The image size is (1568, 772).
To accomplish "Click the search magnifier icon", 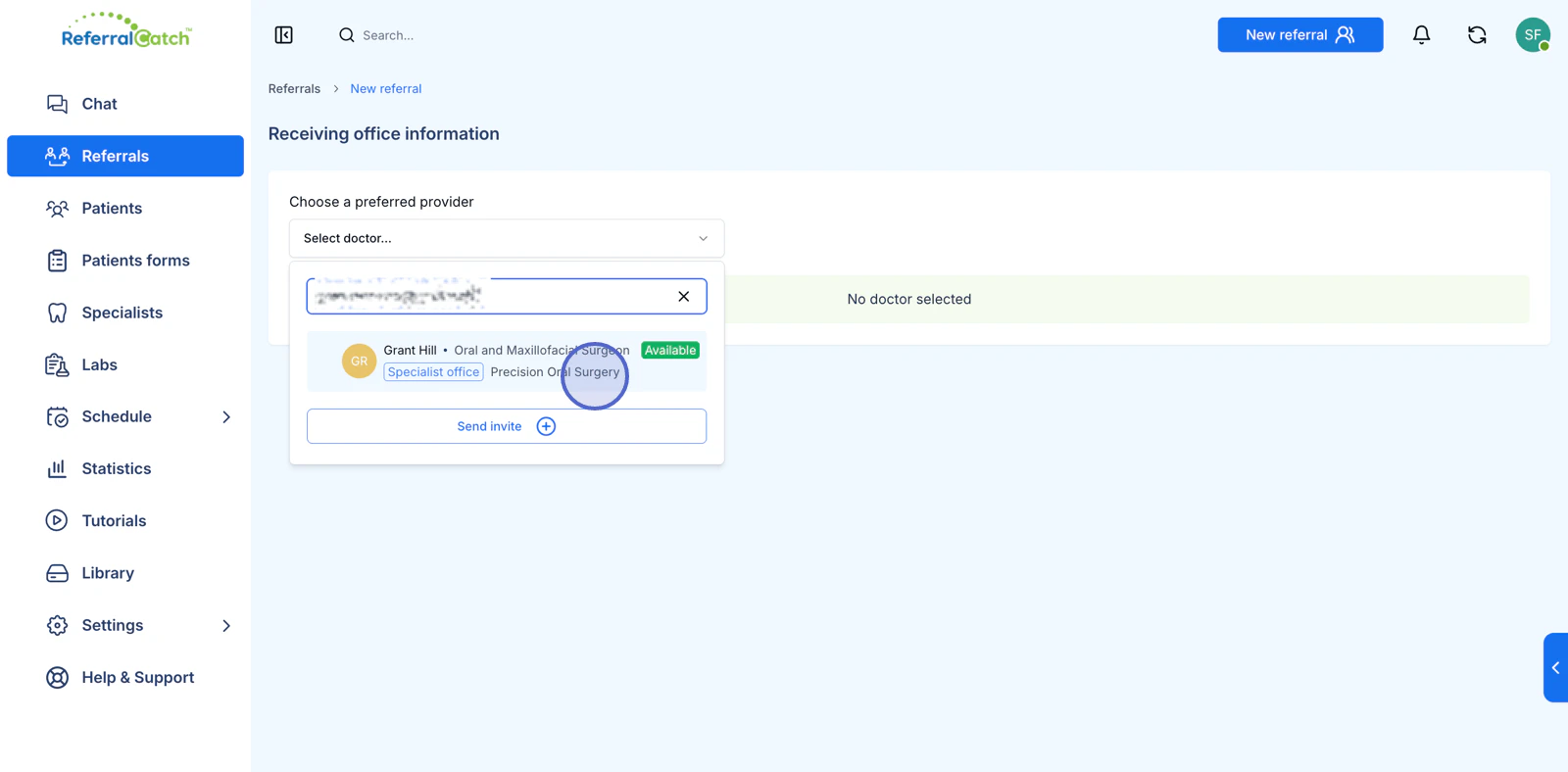I will click(347, 35).
